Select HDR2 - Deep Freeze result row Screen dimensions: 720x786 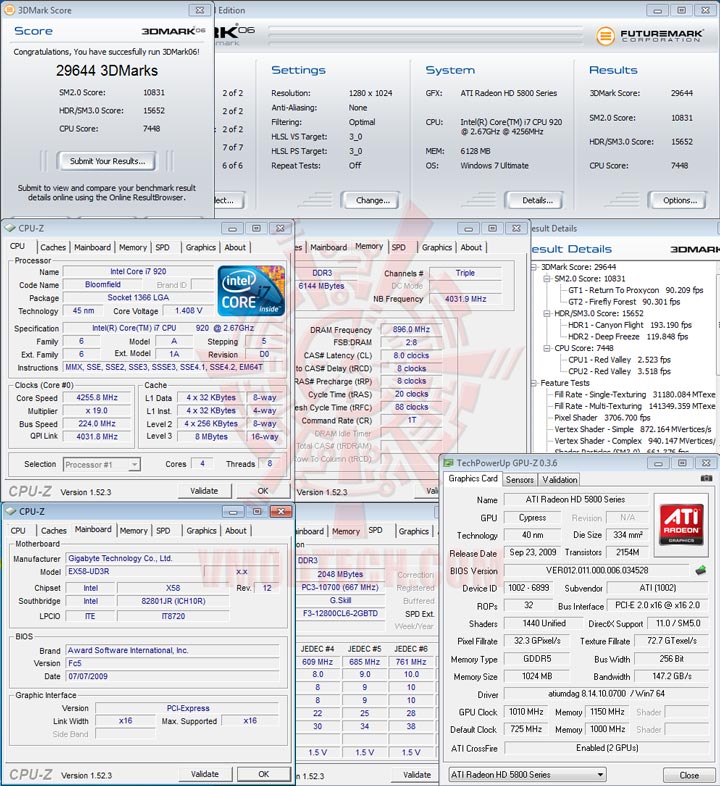(x=628, y=336)
